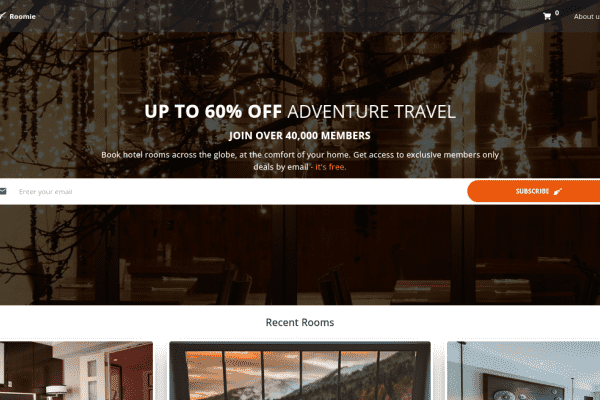Click the Up to 60% off headline

pyautogui.click(x=213, y=112)
